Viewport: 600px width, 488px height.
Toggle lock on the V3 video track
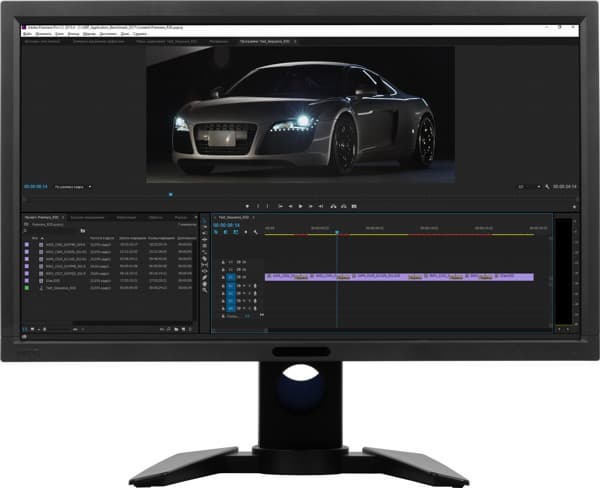(x=223, y=263)
